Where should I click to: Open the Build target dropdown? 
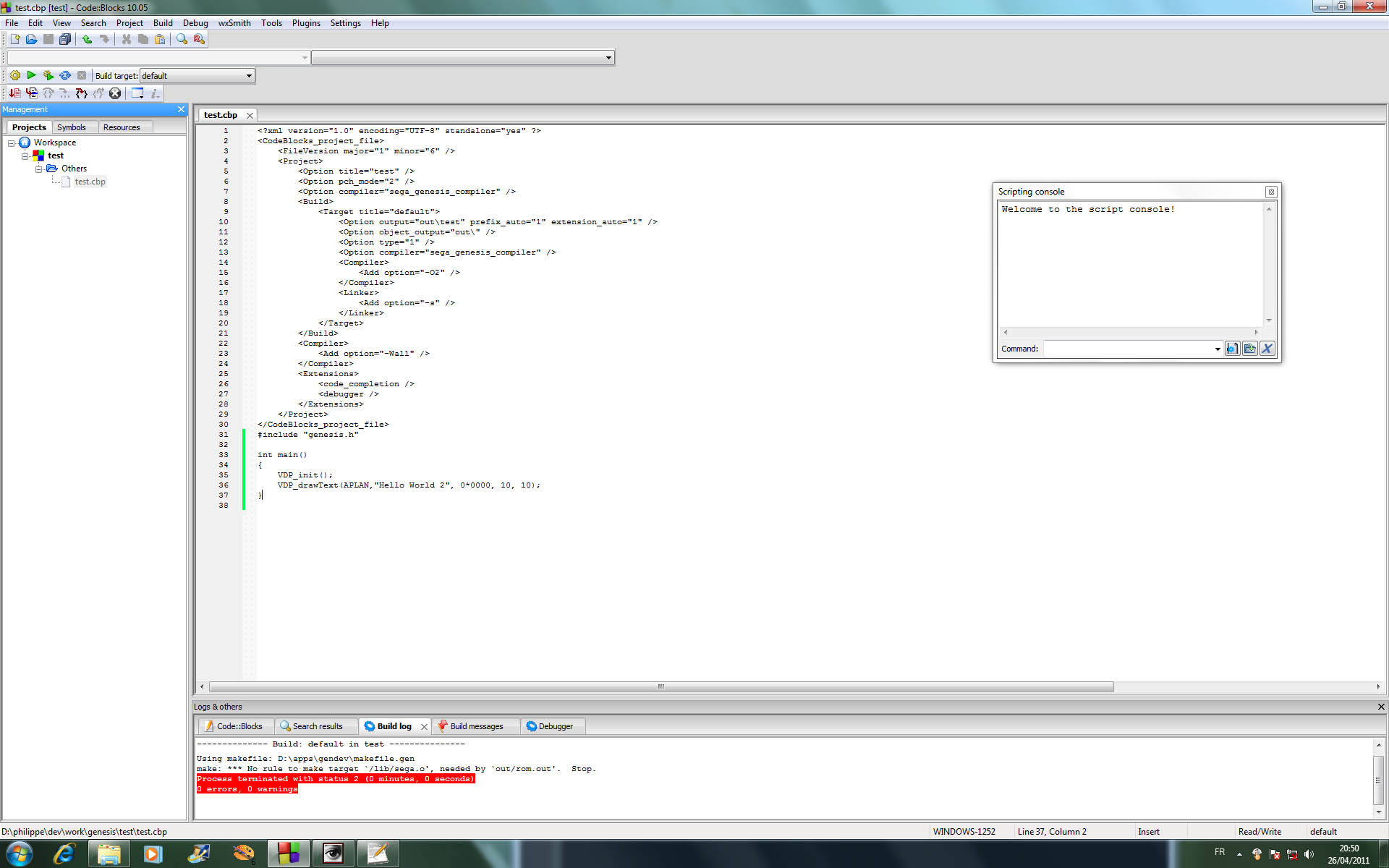pos(249,76)
